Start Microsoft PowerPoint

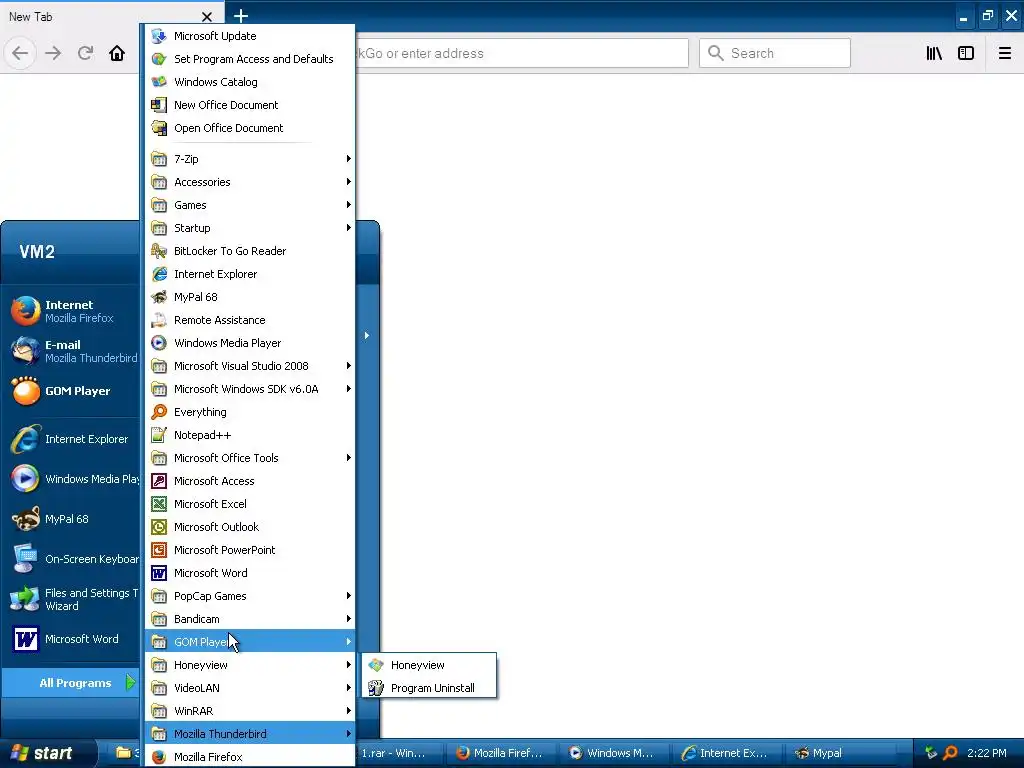(249, 550)
